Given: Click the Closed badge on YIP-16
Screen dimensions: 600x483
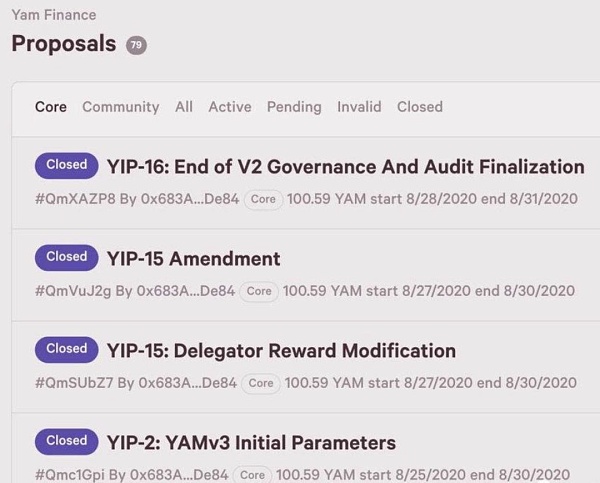Looking at the screenshot, I should (66, 165).
